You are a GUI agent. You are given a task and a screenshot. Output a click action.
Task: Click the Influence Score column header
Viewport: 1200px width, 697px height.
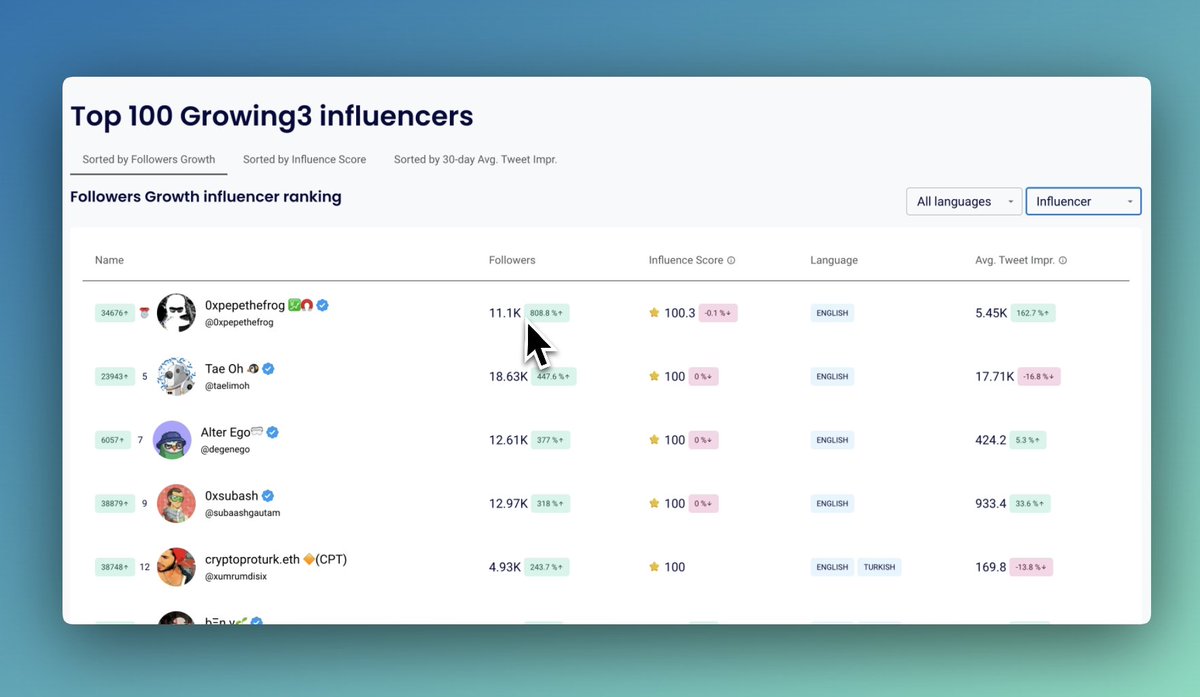(686, 260)
